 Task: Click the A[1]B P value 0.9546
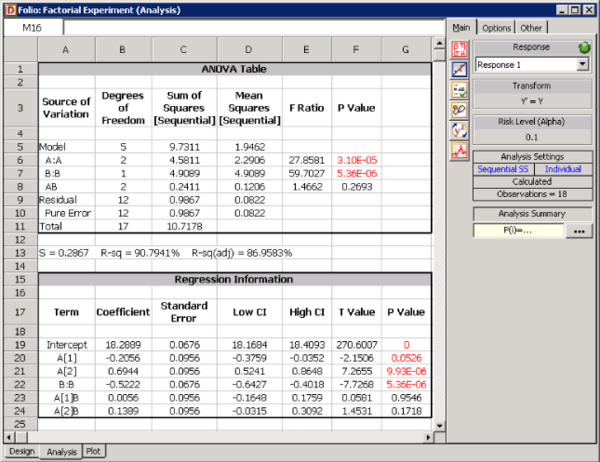406,398
